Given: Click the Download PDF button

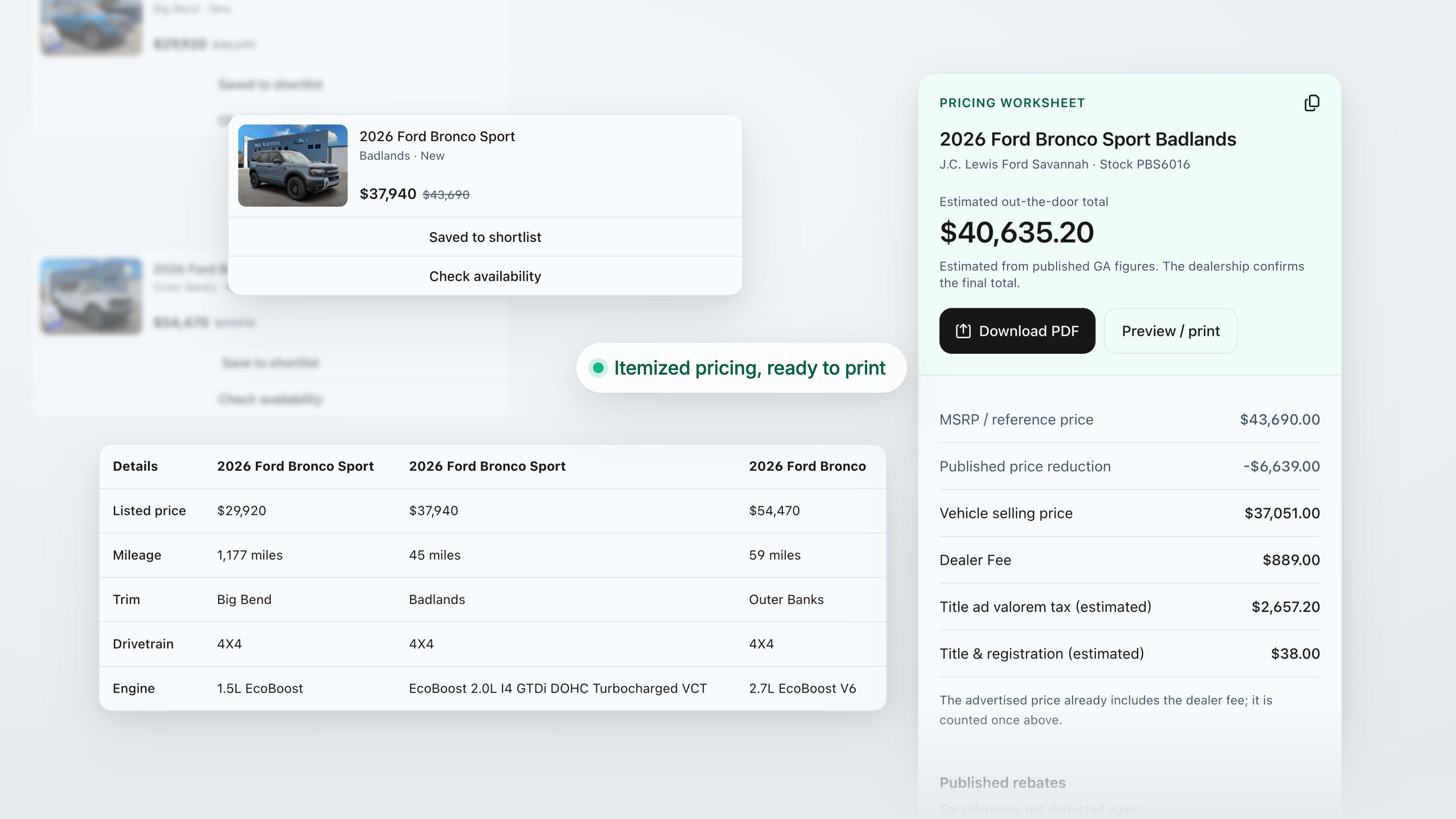Looking at the screenshot, I should pyautogui.click(x=1017, y=331).
